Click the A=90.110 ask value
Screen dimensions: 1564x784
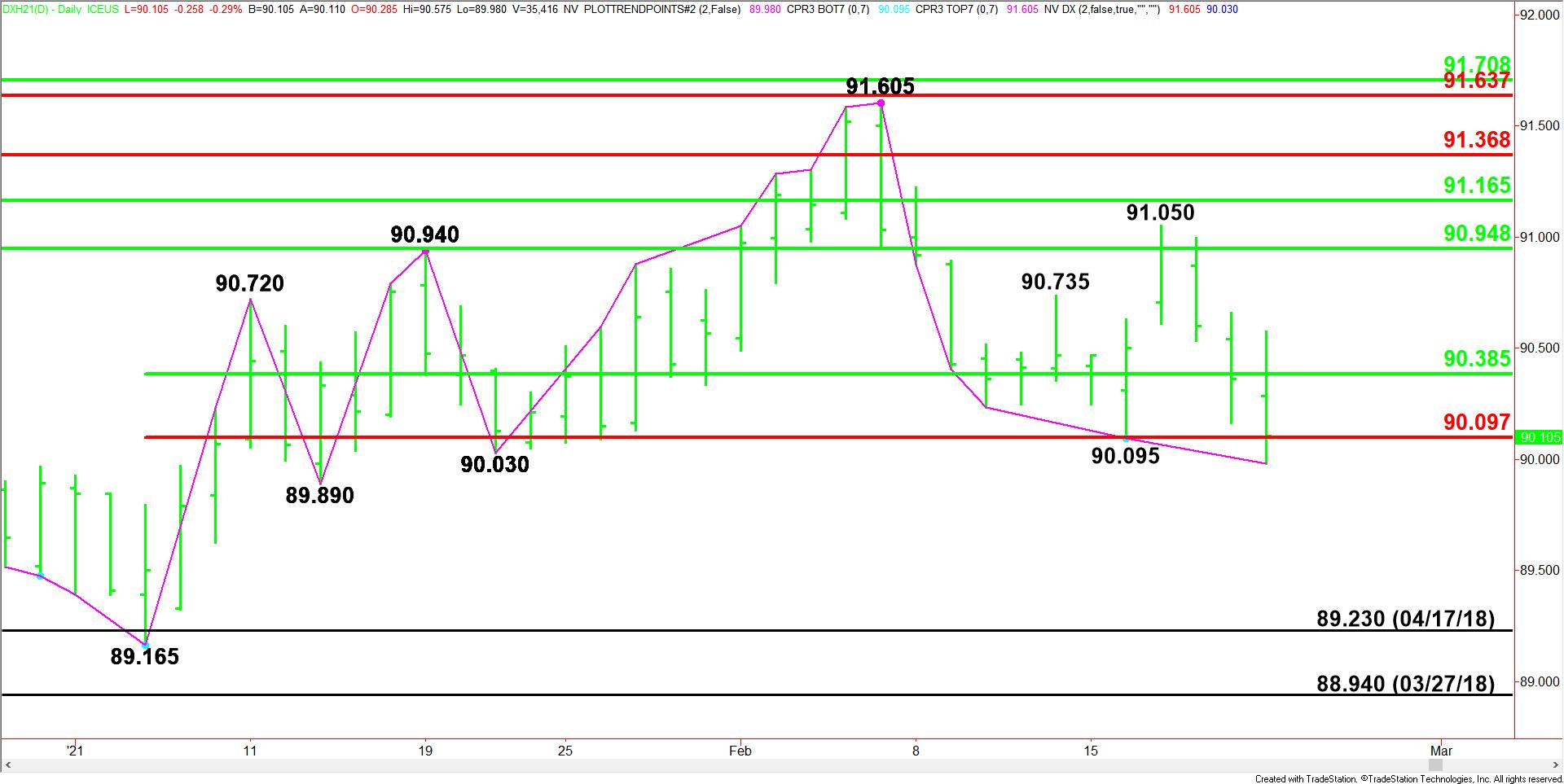(x=324, y=10)
